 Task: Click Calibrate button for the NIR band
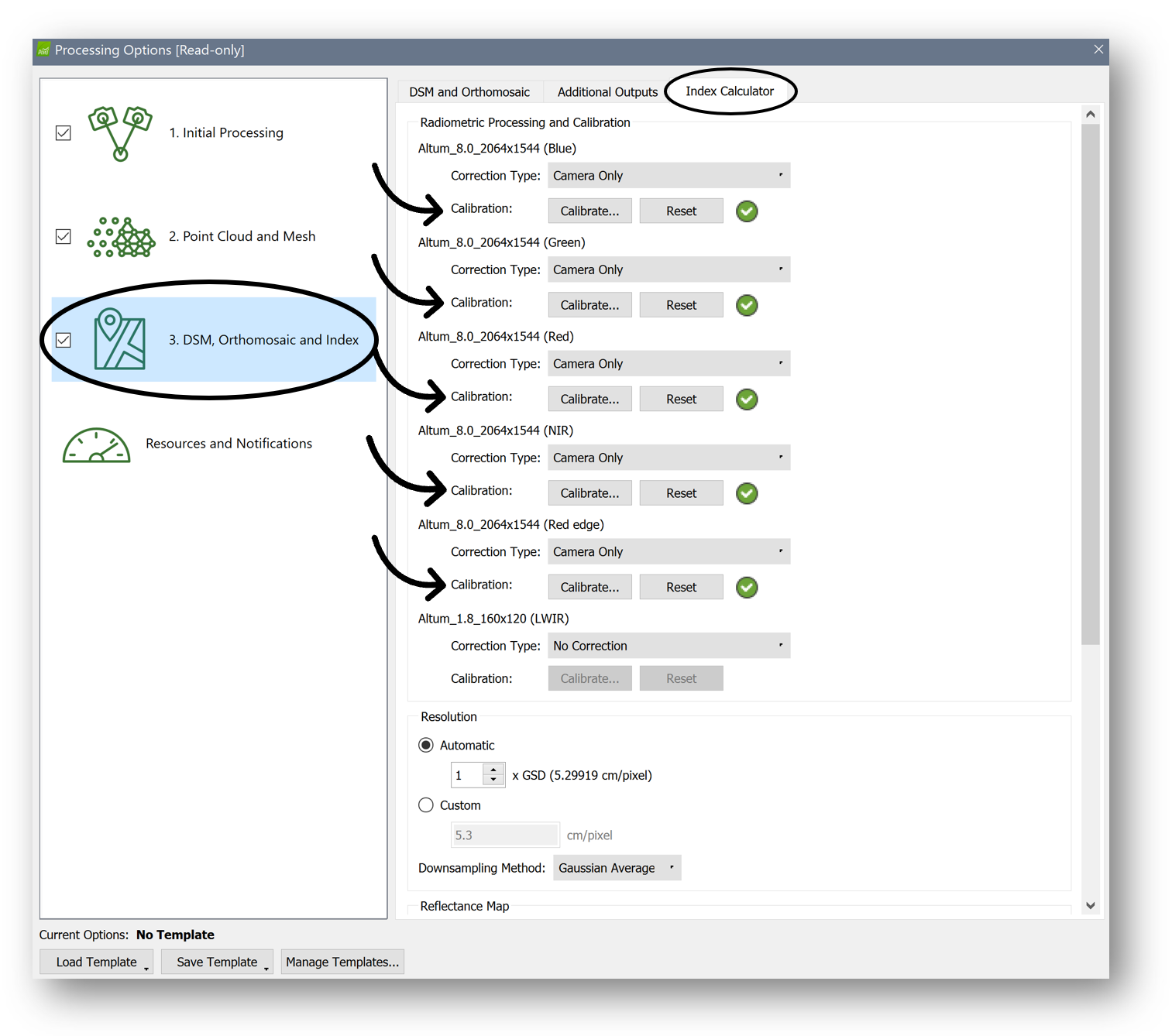click(x=589, y=493)
